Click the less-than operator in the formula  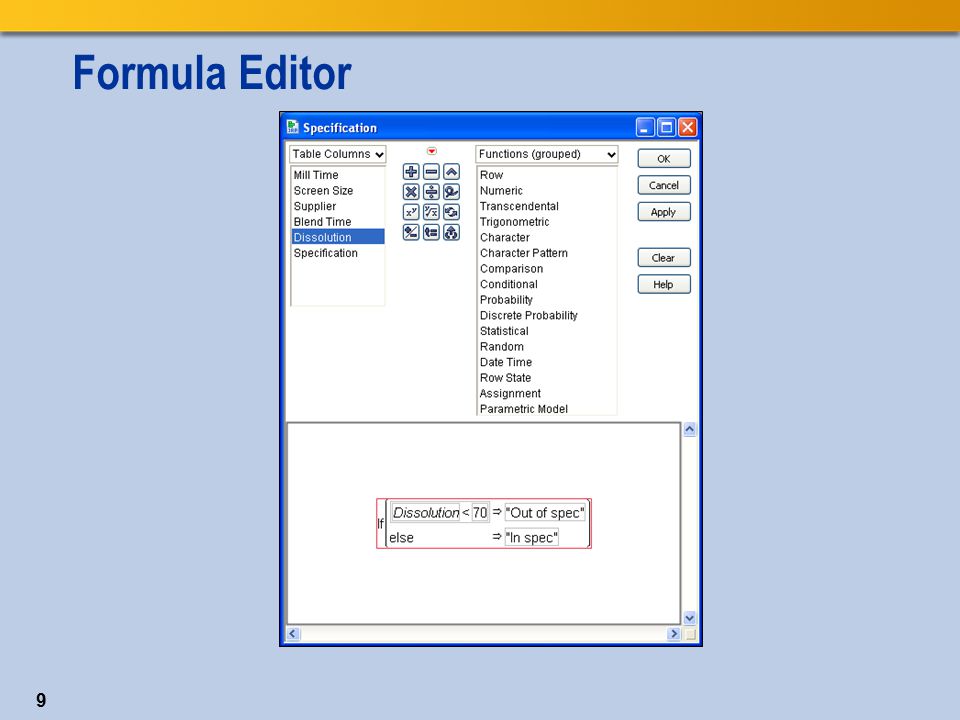466,512
